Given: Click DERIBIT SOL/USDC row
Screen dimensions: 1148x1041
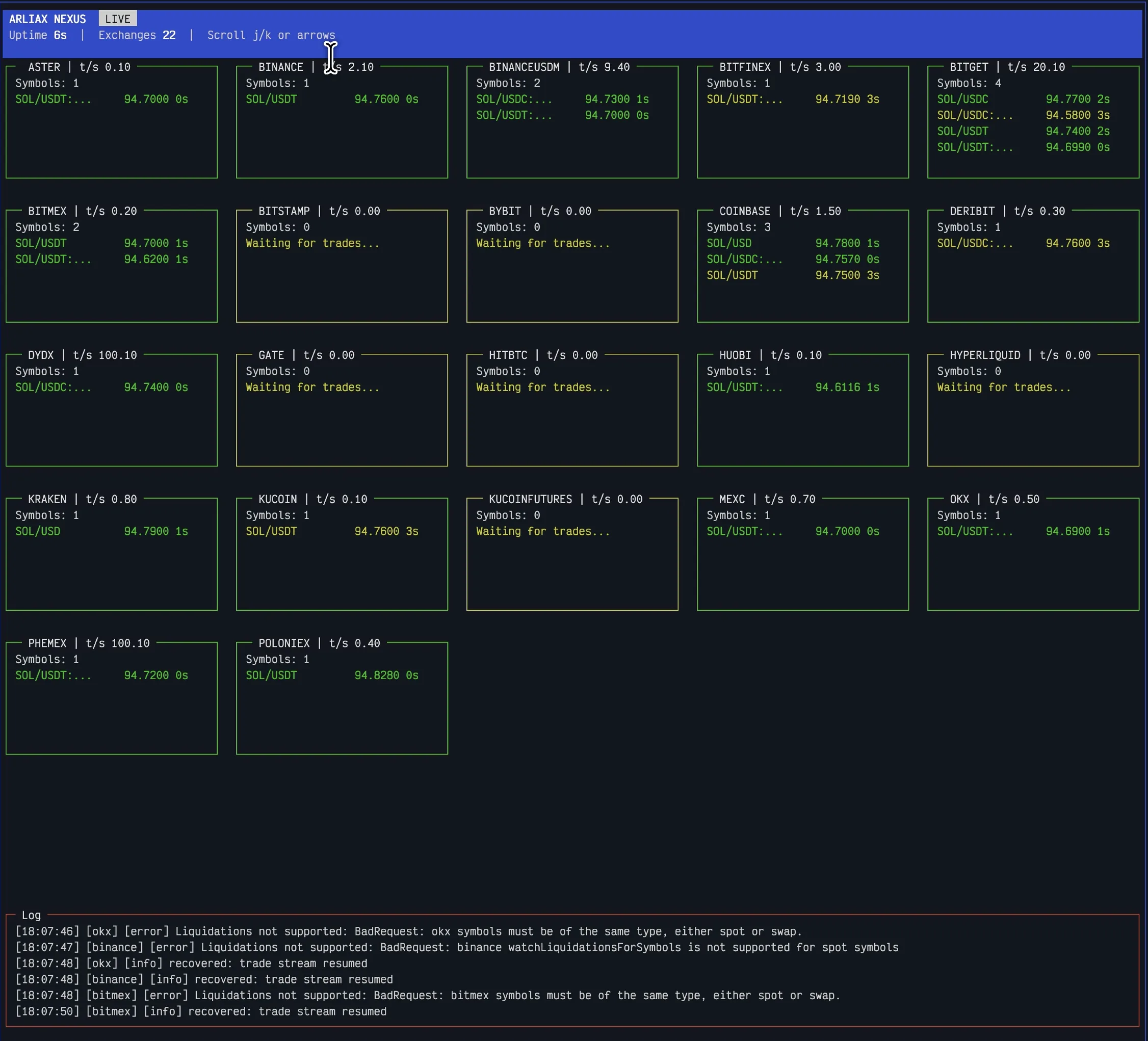Looking at the screenshot, I should (x=1023, y=244).
